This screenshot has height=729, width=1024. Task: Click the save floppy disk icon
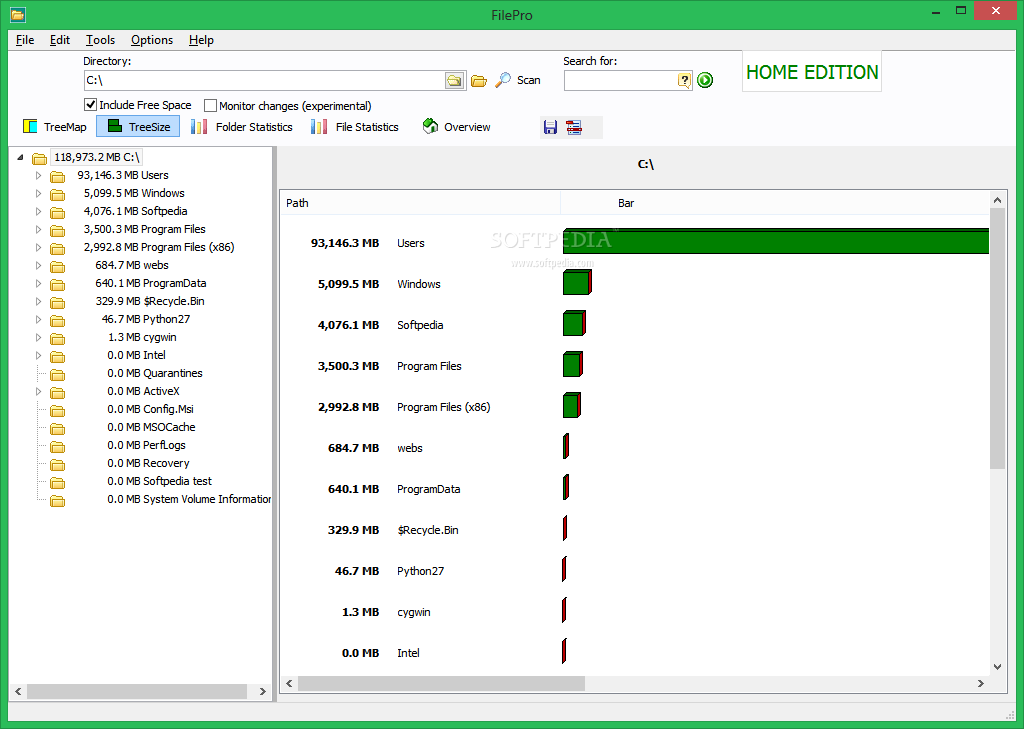coord(551,127)
